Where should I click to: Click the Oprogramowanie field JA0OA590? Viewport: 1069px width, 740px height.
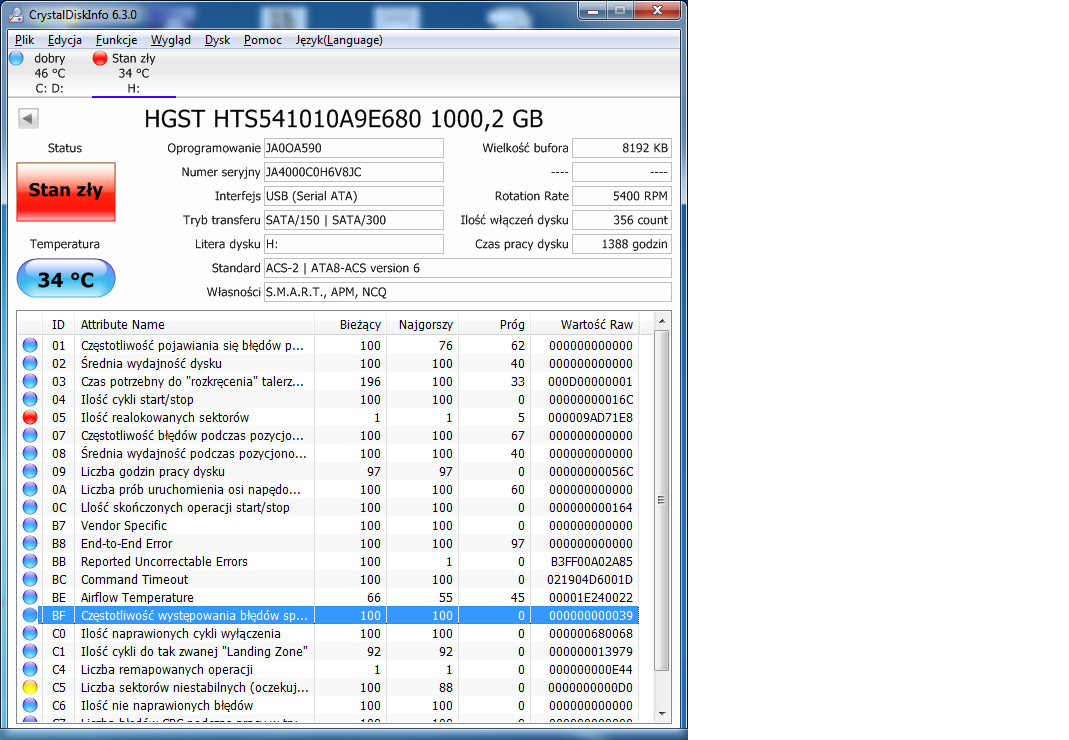point(354,148)
